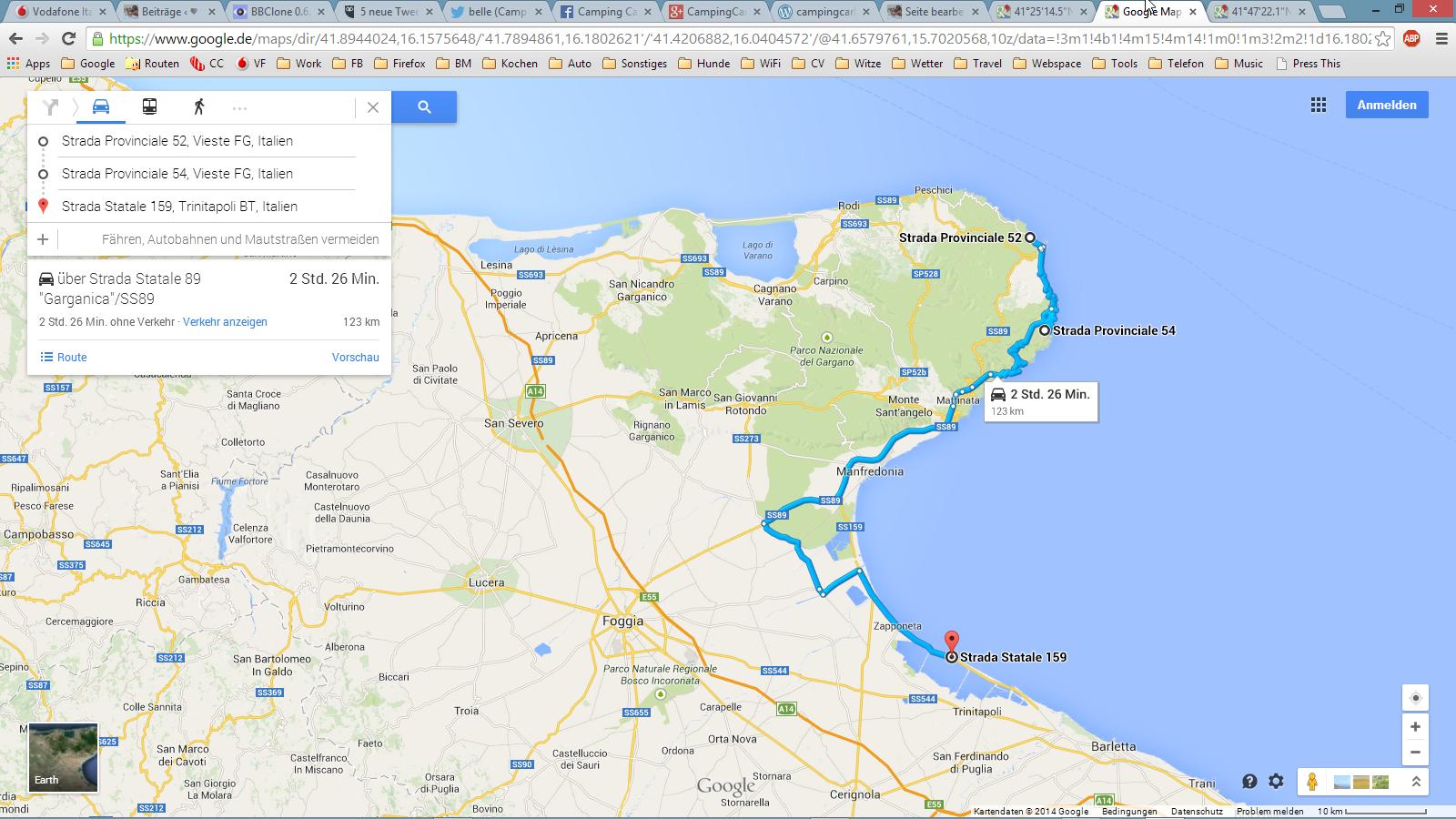
Task: Zoom out of the map
Action: (1415, 753)
